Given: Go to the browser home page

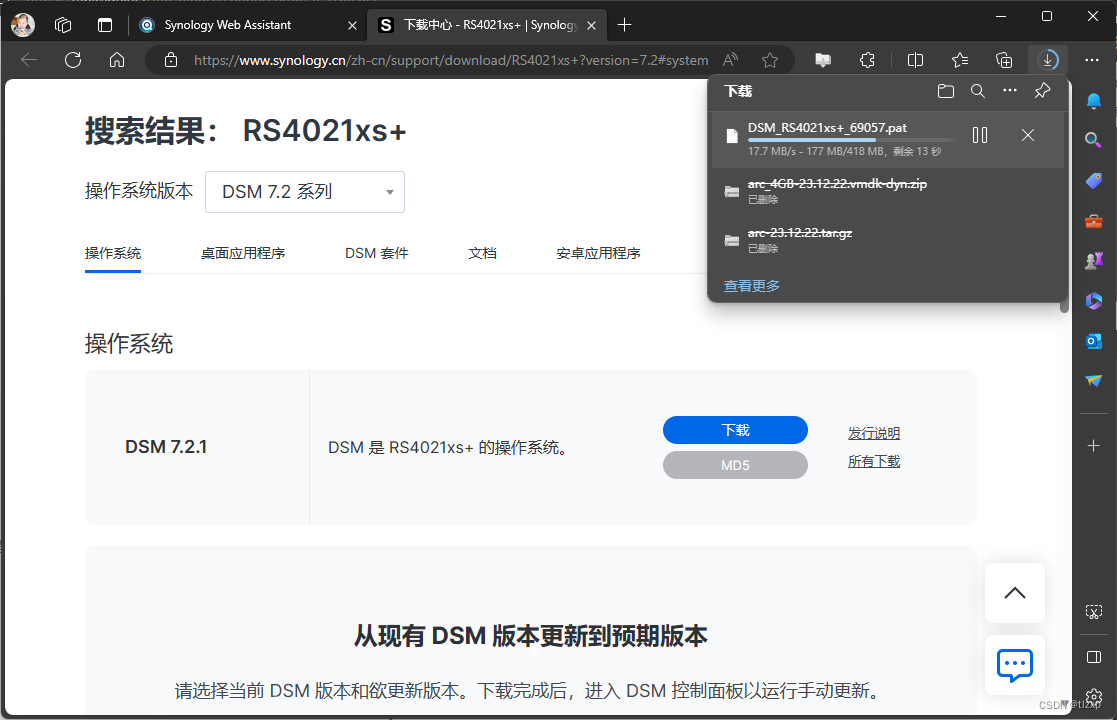Looking at the screenshot, I should (x=117, y=60).
